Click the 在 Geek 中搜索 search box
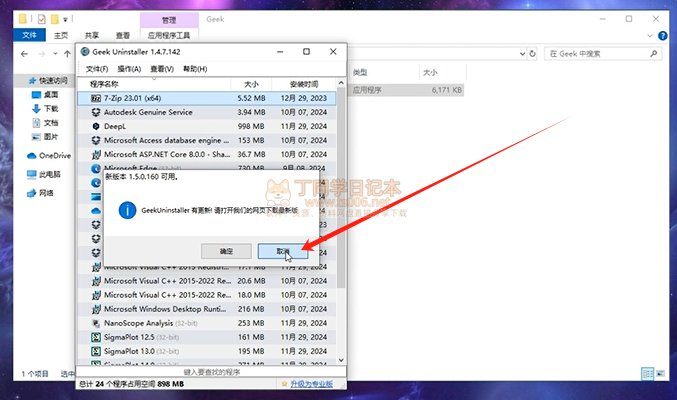The image size is (677, 400). point(603,54)
